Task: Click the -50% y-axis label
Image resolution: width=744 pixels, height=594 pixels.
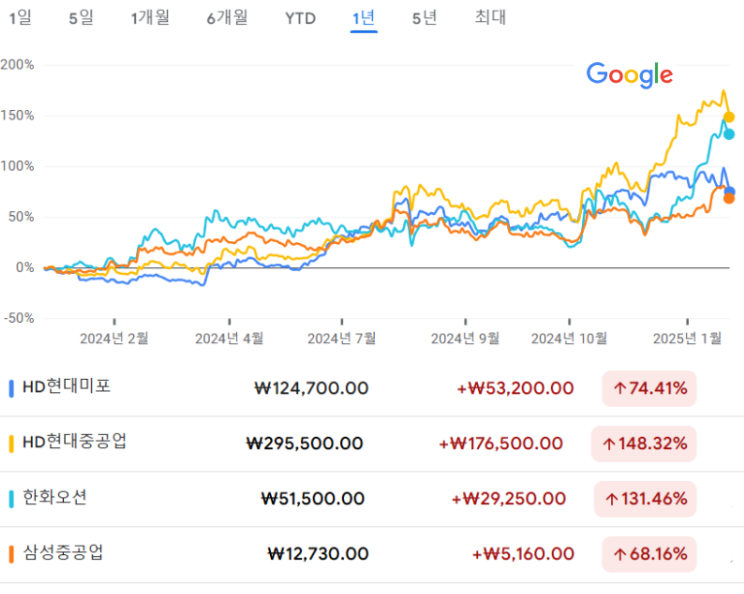Action: (19, 318)
